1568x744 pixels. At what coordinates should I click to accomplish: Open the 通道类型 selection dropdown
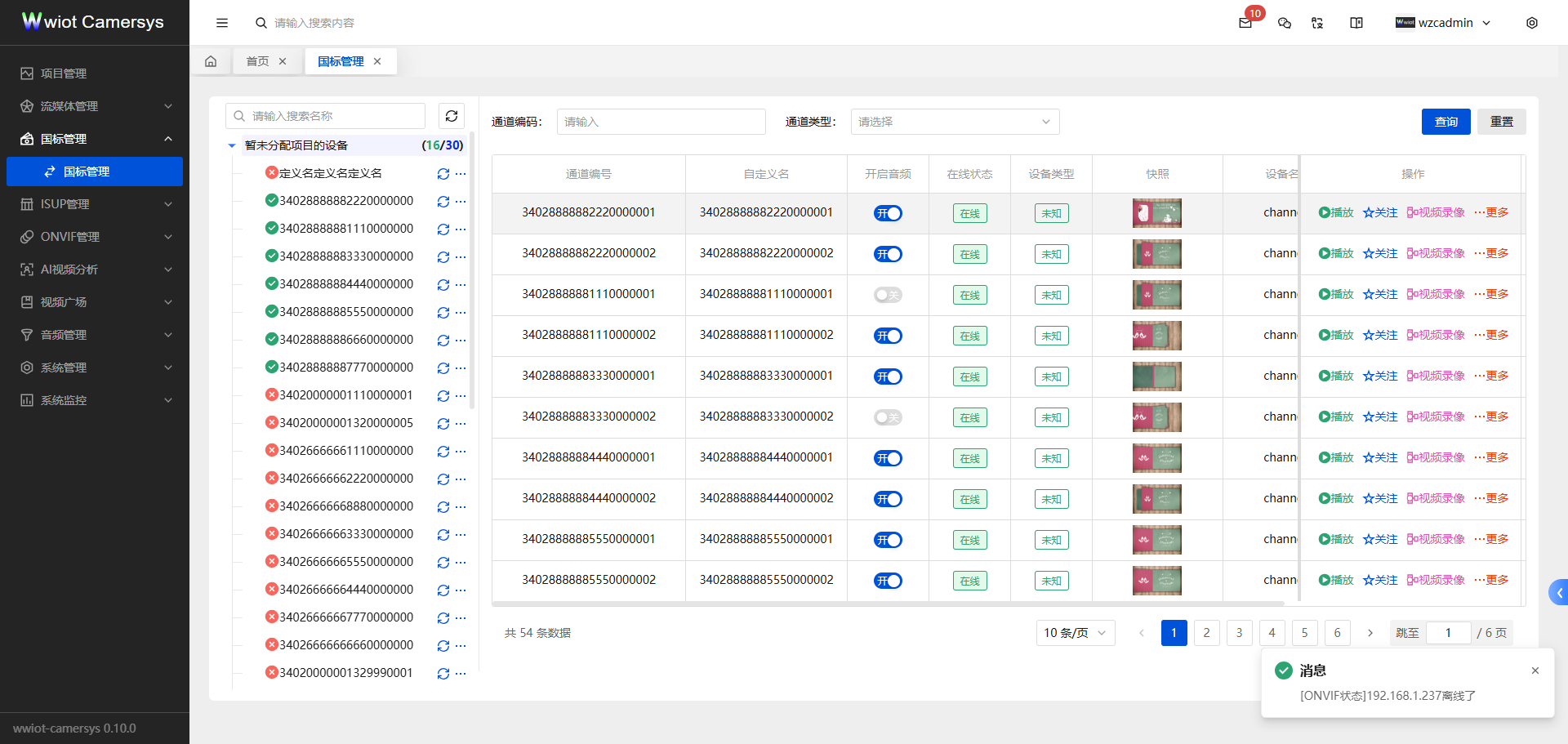click(x=954, y=121)
